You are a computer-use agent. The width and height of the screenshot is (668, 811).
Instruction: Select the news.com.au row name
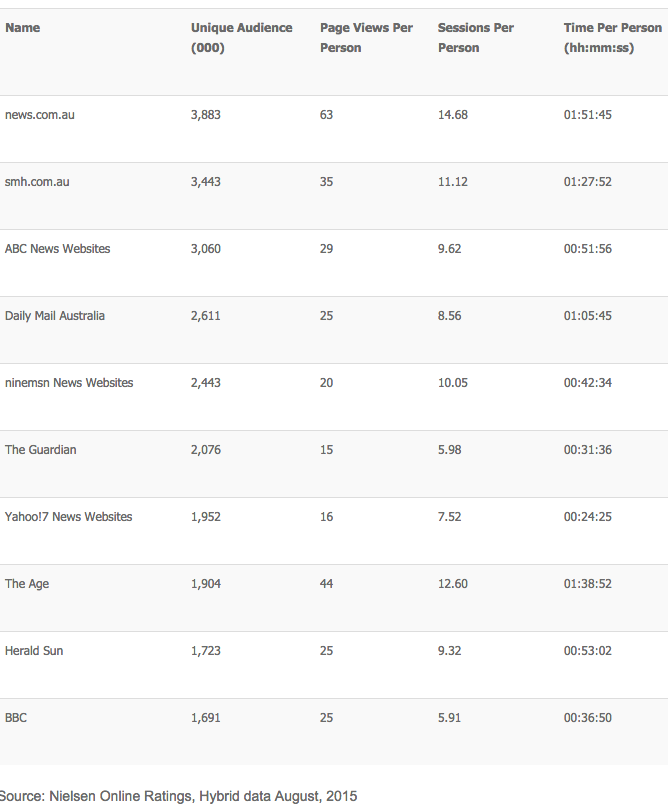pyautogui.click(x=40, y=115)
